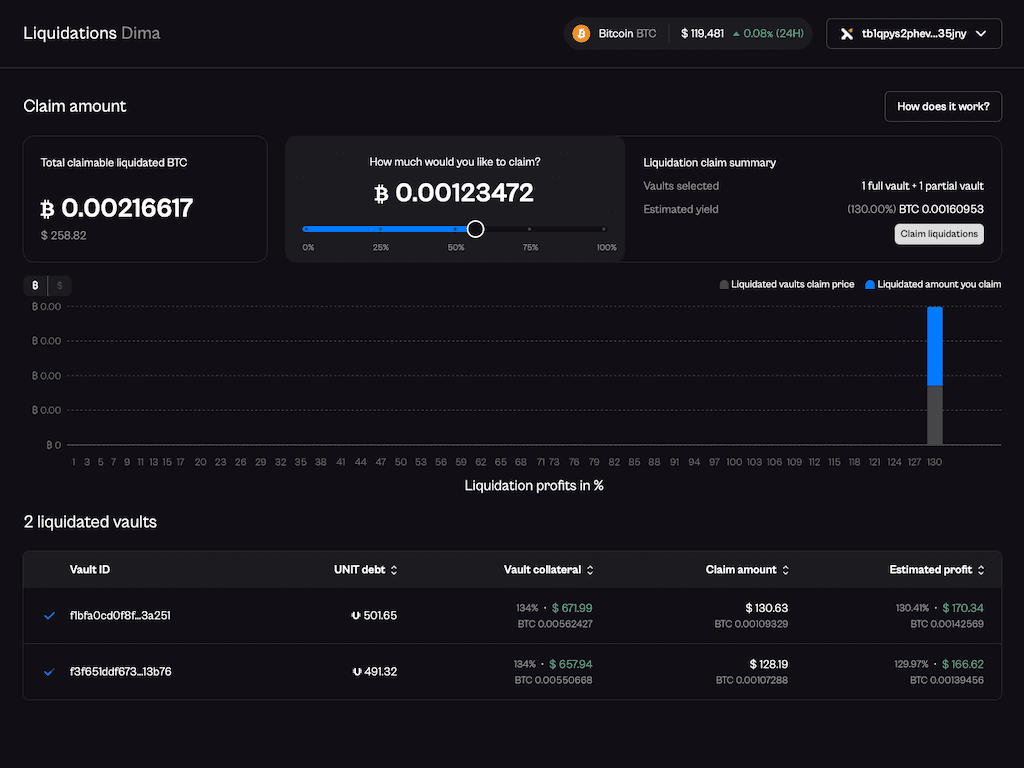
Task: Click the gray 'Liquidated vaults claim price' legend icon
Action: pos(724,285)
